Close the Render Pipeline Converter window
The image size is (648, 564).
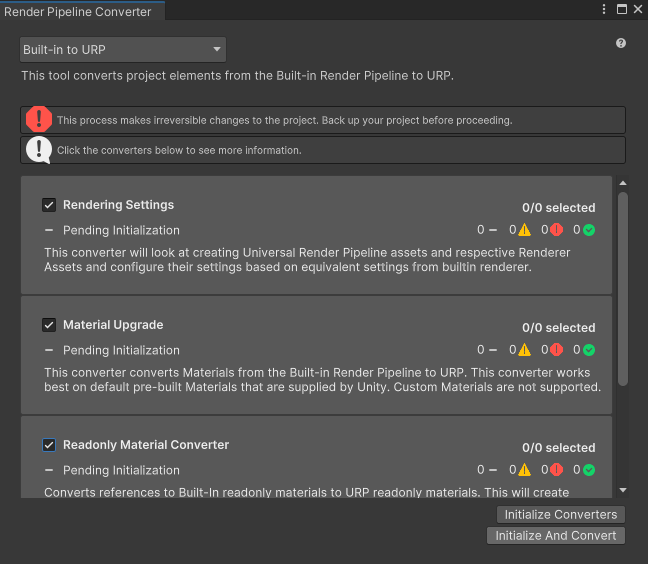[x=638, y=9]
